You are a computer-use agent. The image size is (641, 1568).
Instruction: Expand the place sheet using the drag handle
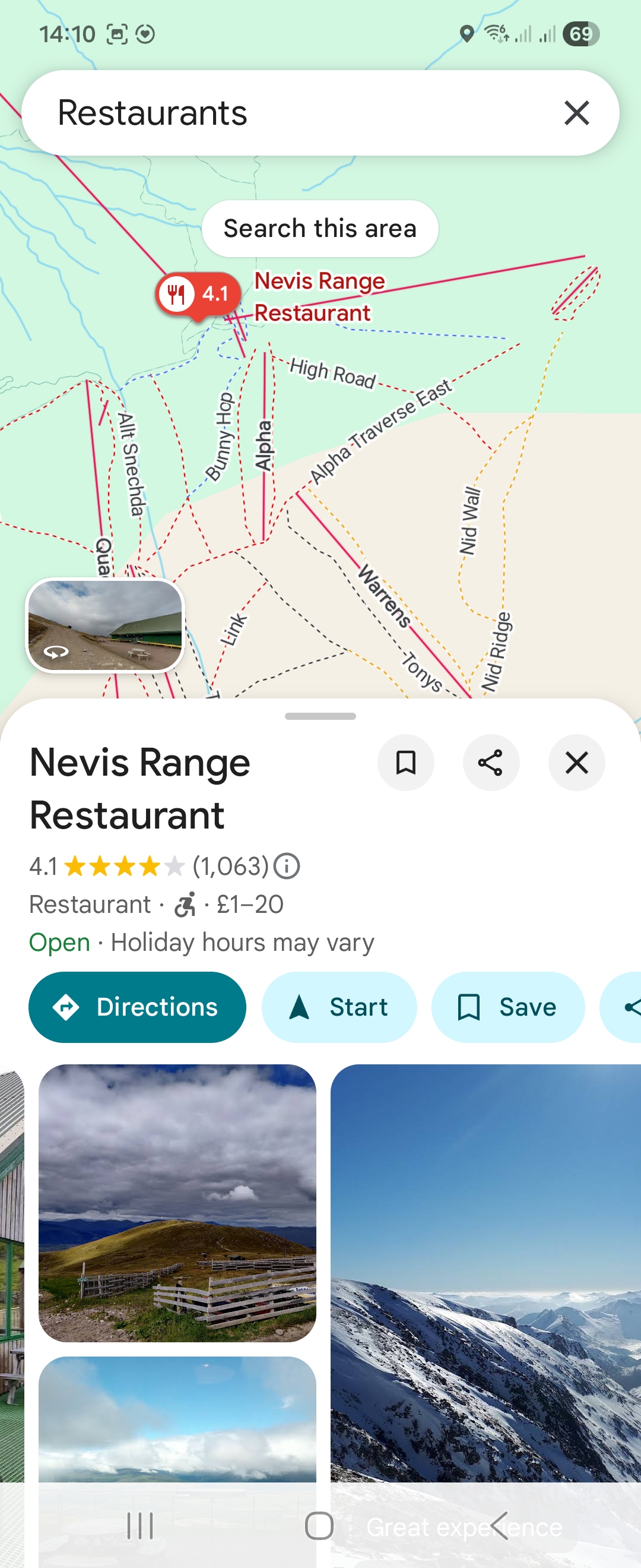320,716
